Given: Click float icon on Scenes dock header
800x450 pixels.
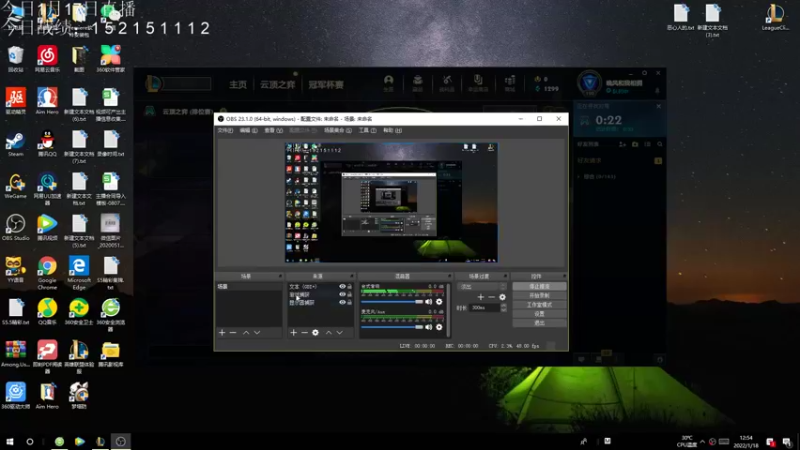Looking at the screenshot, I should coord(280,276).
